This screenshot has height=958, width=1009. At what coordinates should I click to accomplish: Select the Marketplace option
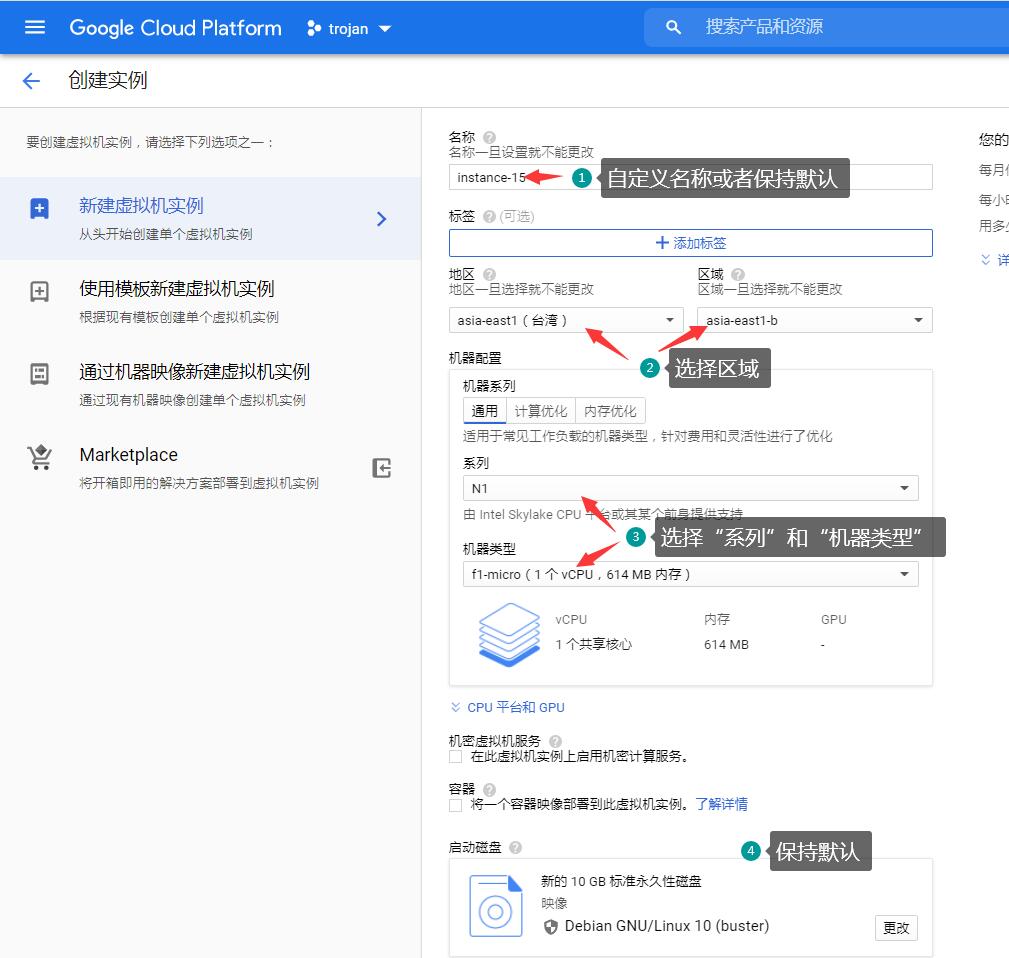(210, 467)
